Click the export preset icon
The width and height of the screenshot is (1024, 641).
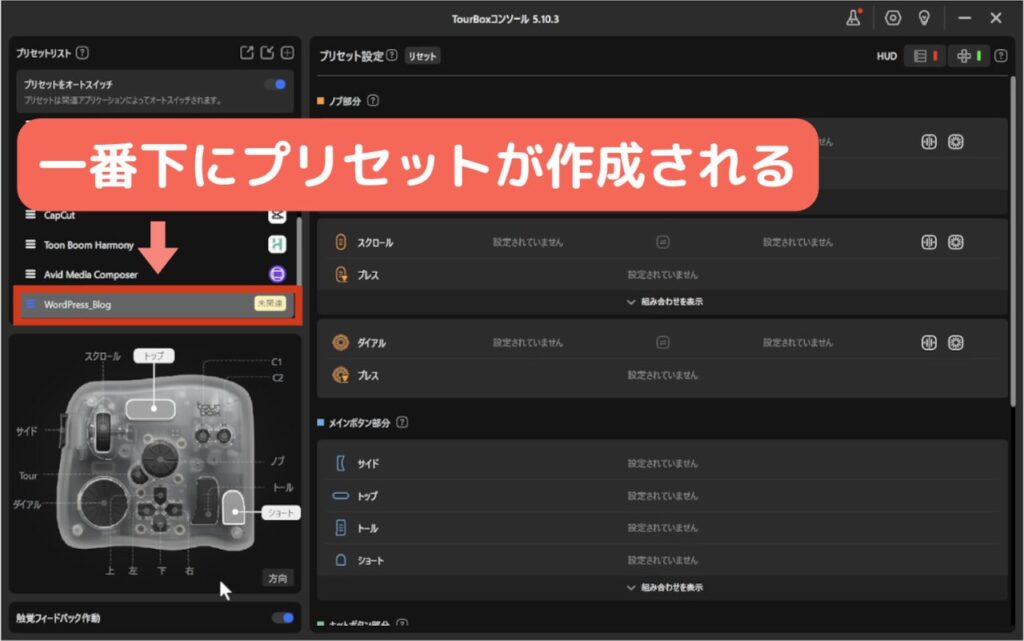pos(247,53)
